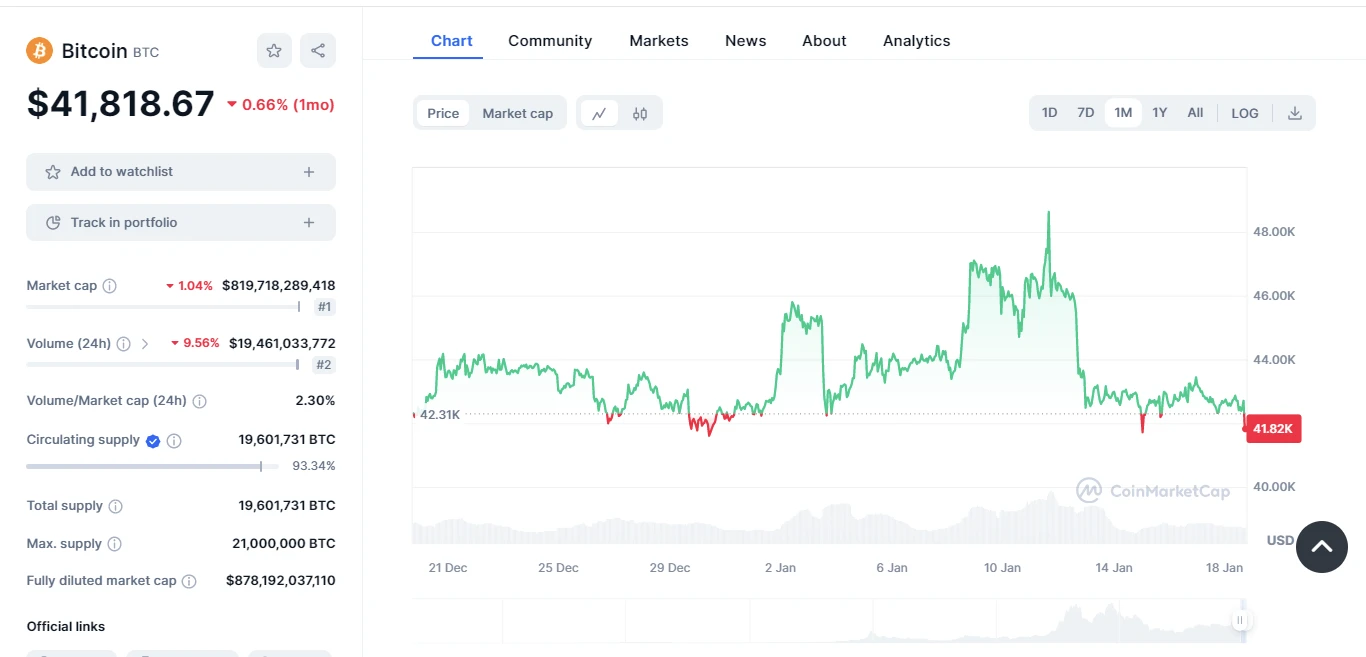Expand Volume (24h) chevron arrow
1366x657 pixels.
145,344
